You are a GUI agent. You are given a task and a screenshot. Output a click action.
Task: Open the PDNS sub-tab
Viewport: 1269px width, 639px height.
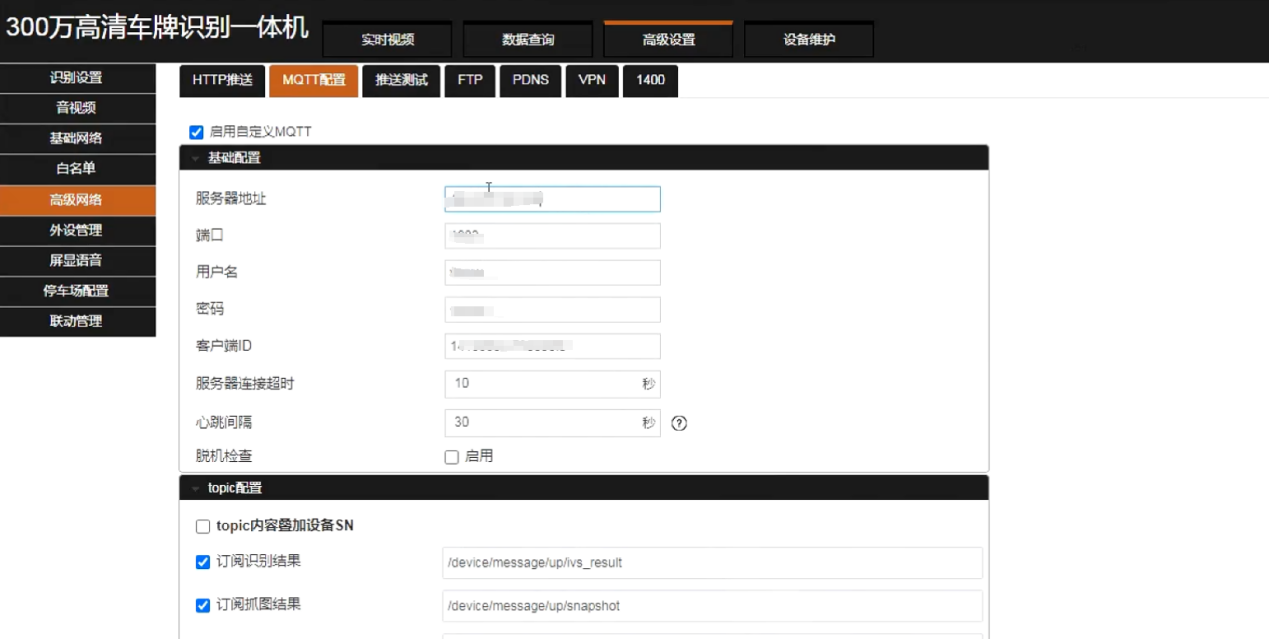pos(530,81)
